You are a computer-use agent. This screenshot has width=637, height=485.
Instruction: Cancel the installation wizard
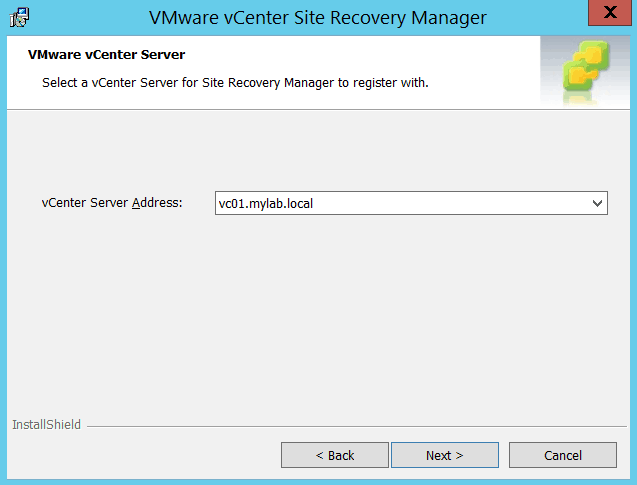click(562, 455)
